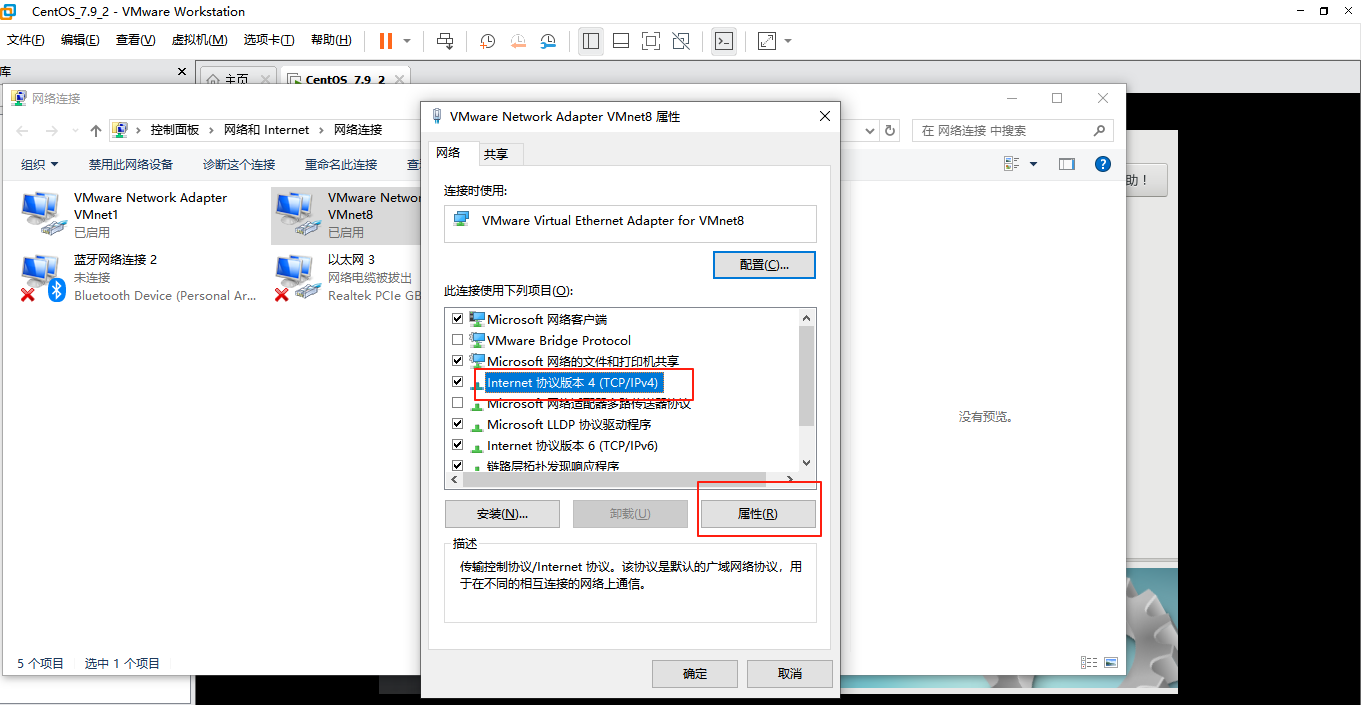Show the preview pane in Network Connections
This screenshot has height=705, width=1361.
(1067, 164)
